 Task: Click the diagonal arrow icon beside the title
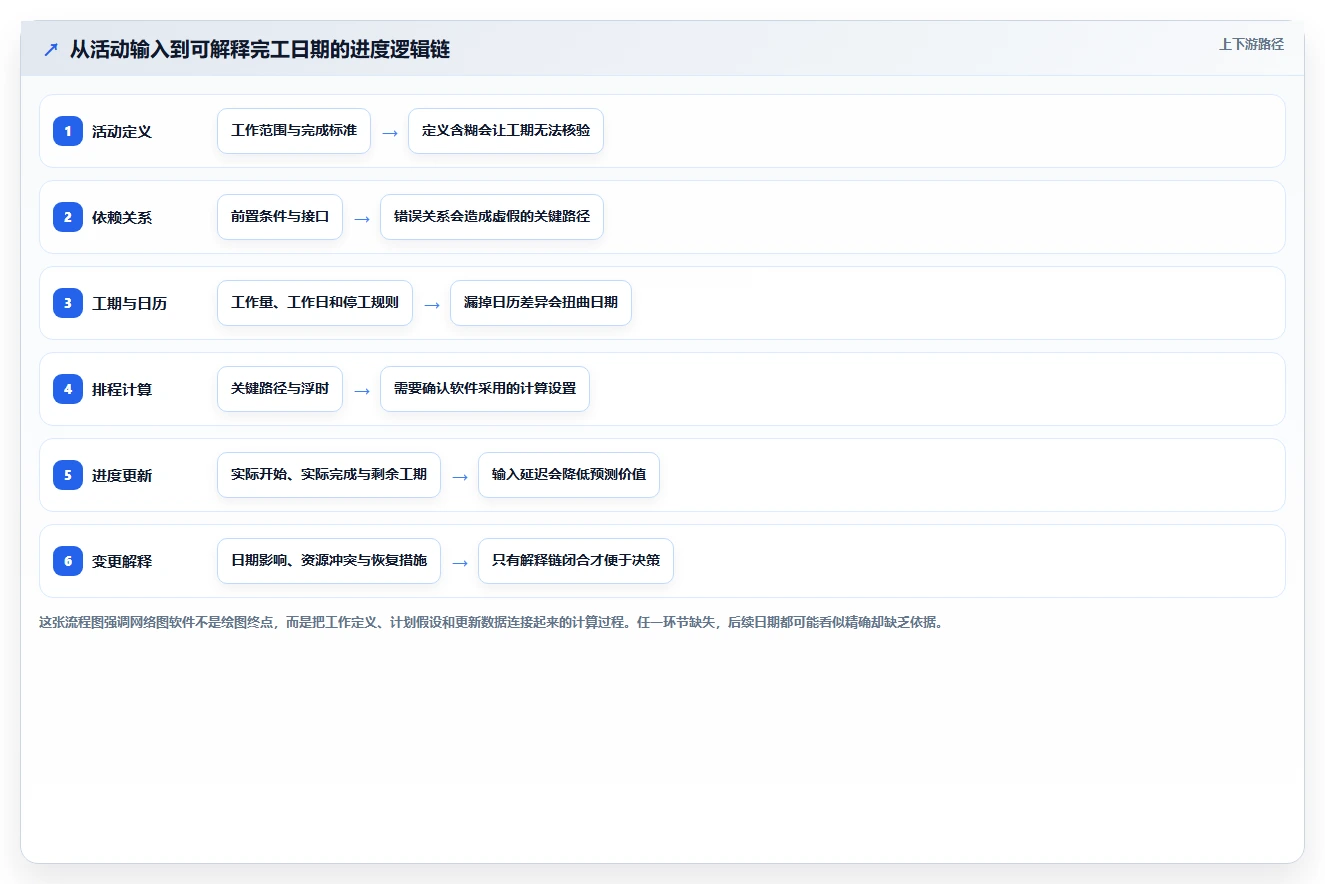(x=51, y=49)
